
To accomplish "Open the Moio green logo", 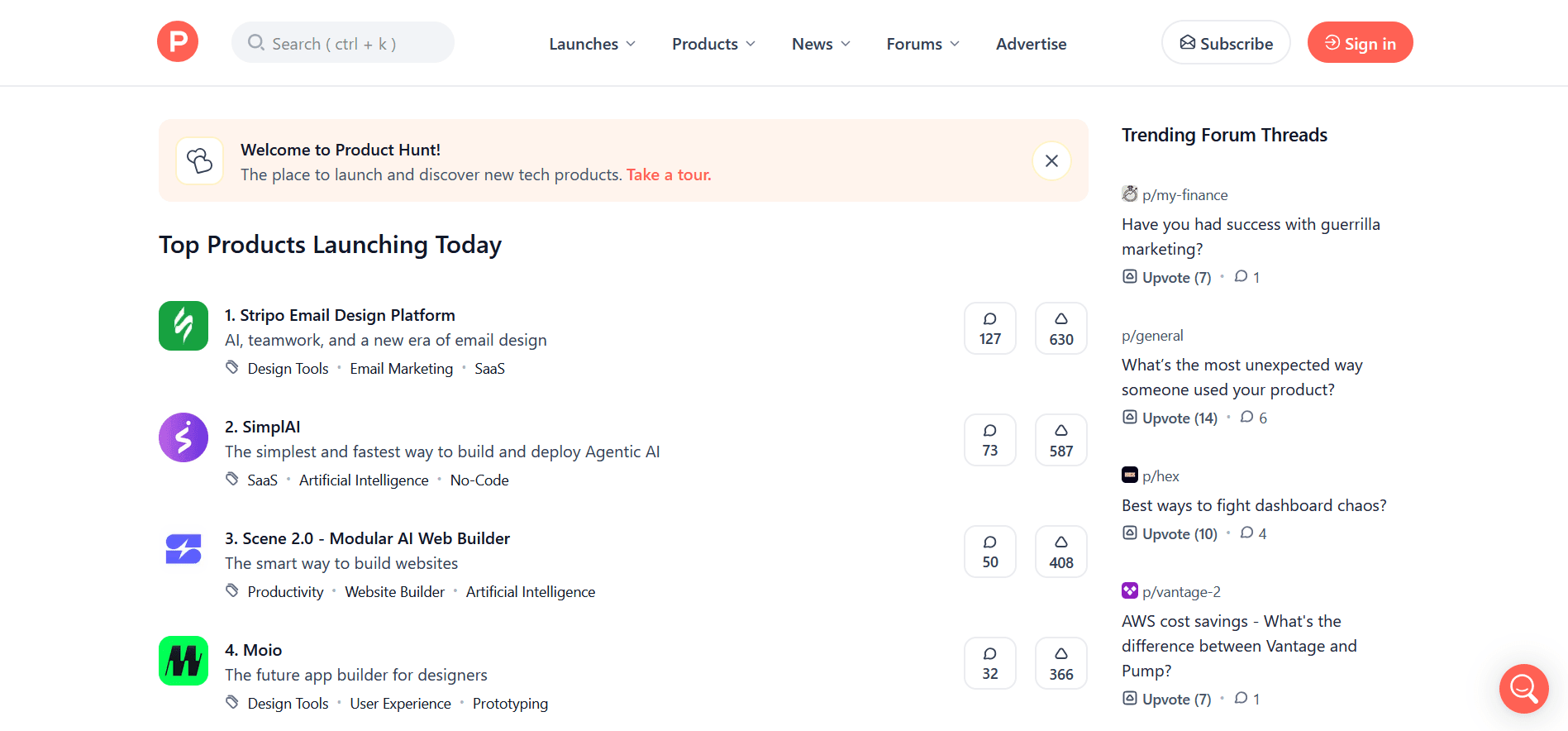I will pyautogui.click(x=183, y=661).
